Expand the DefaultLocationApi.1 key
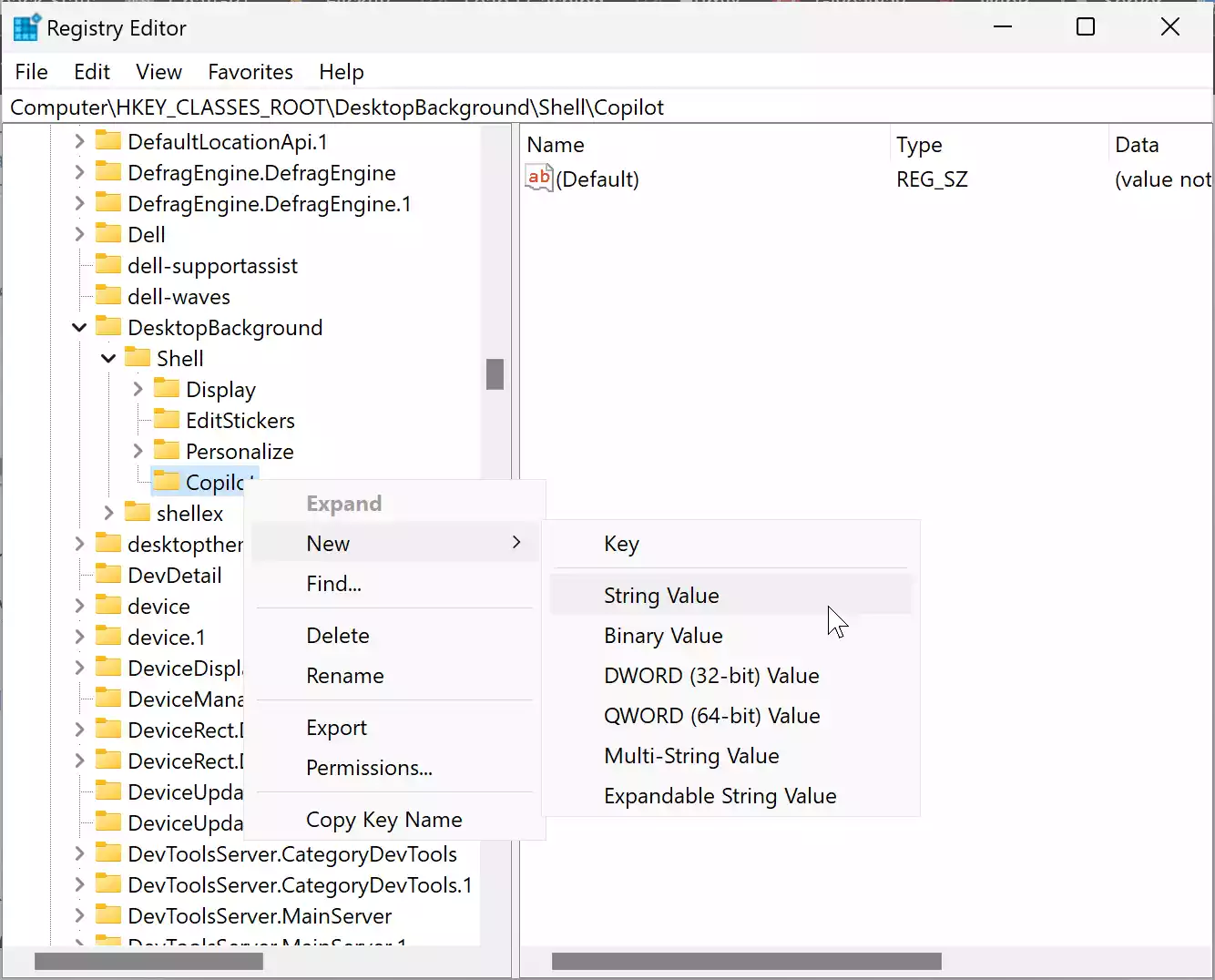 click(79, 141)
